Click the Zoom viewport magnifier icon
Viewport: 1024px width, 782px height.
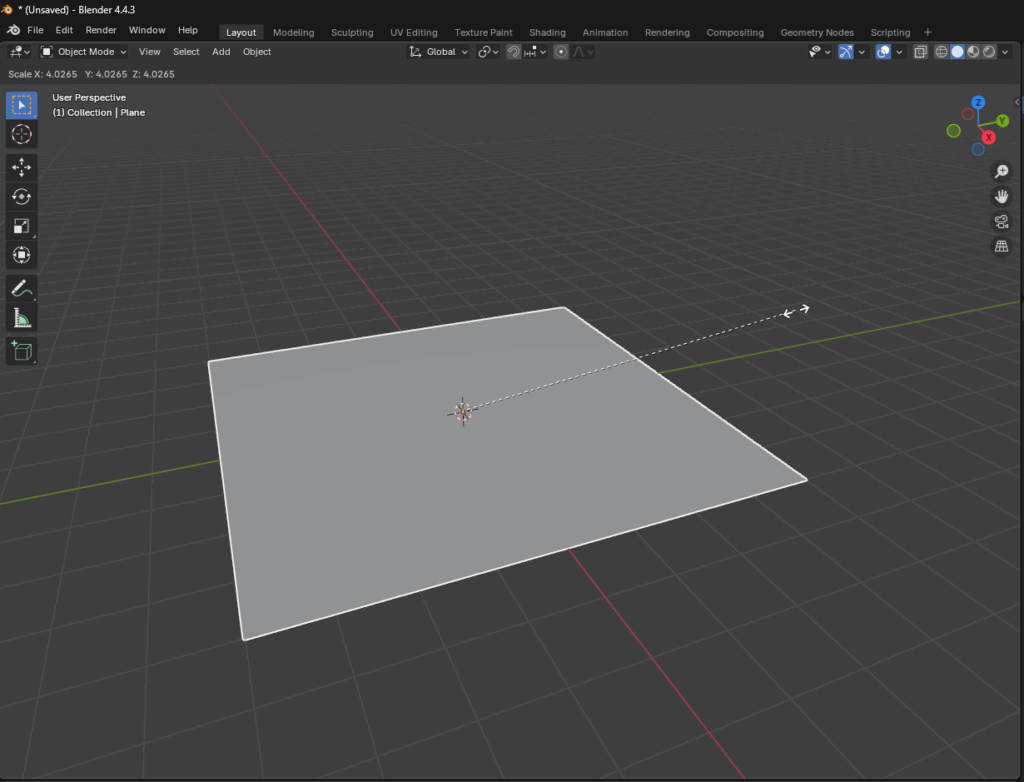(x=1001, y=171)
